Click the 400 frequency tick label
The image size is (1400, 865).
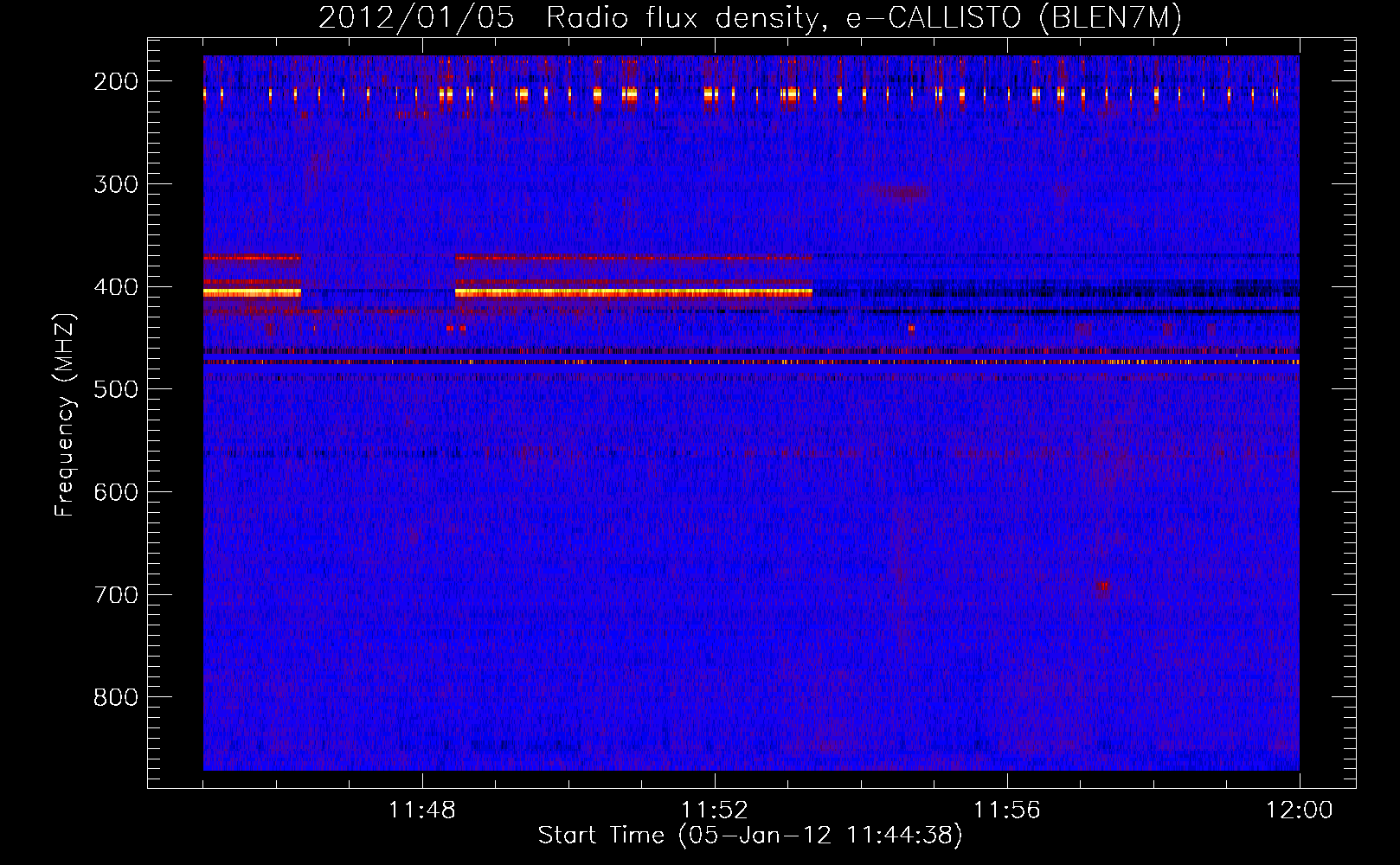pyautogui.click(x=116, y=287)
